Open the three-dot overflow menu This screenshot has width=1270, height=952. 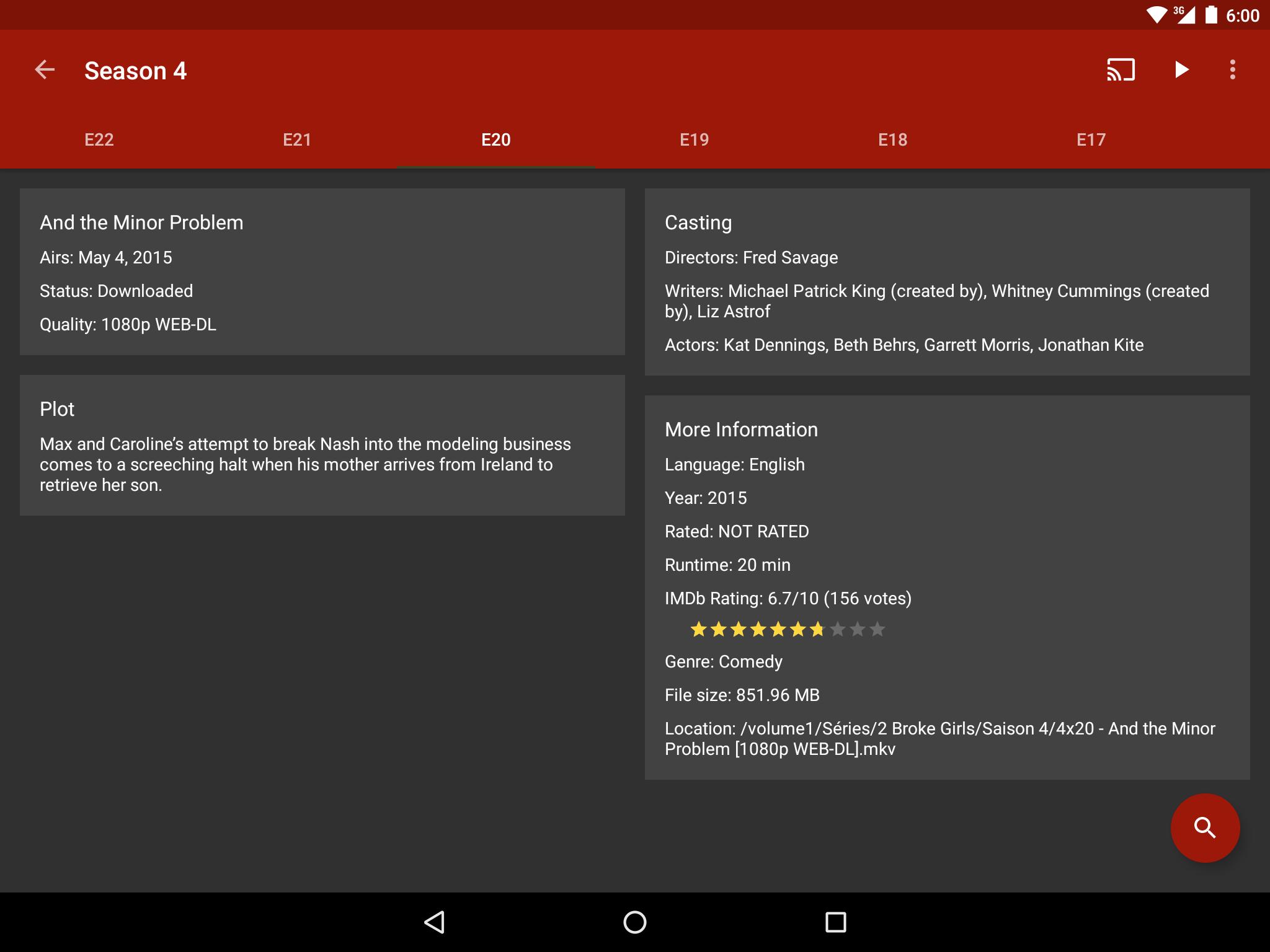(1233, 69)
